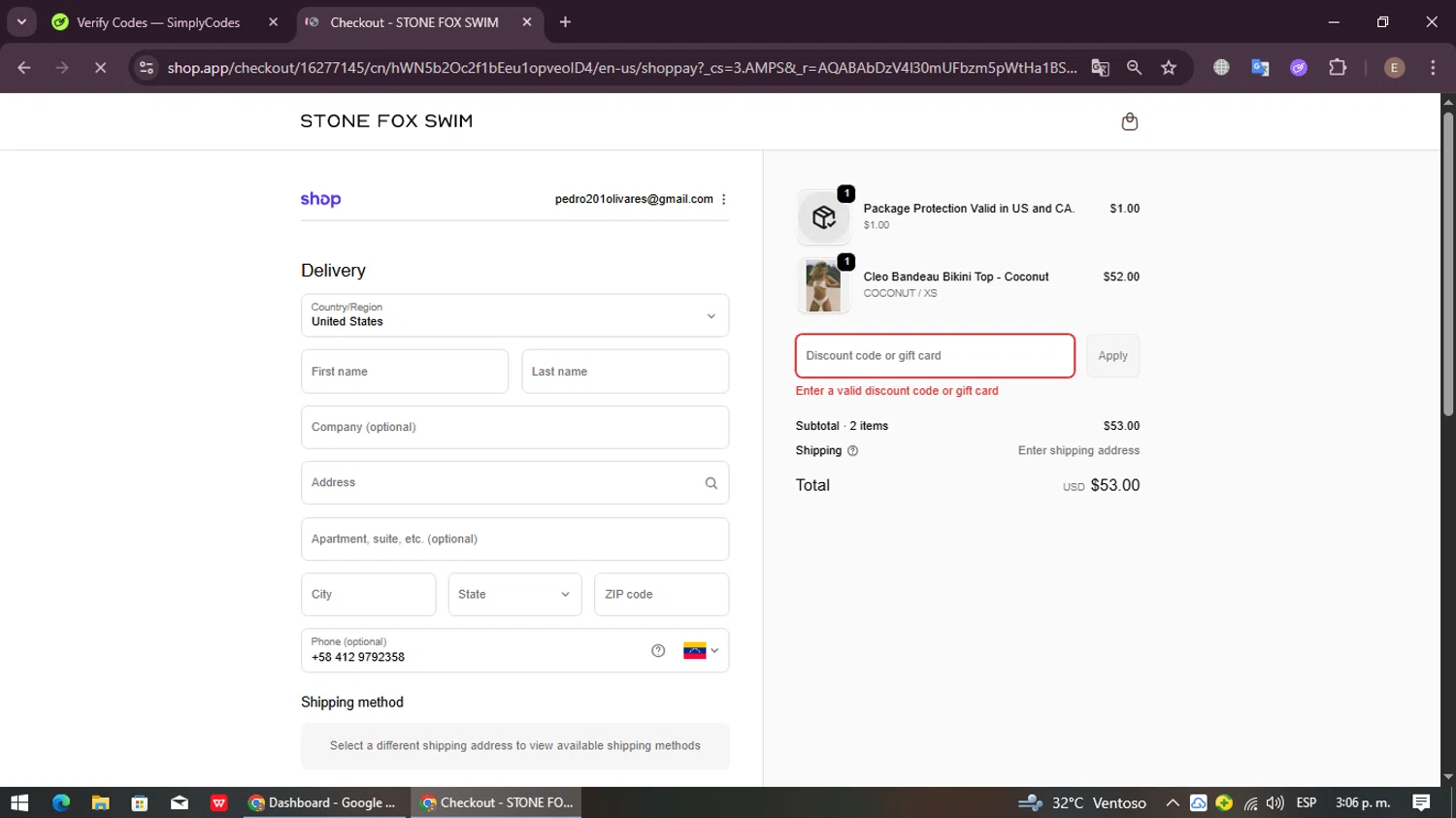This screenshot has height=818, width=1456.
Task: Click the Last name field
Action: 625,372
